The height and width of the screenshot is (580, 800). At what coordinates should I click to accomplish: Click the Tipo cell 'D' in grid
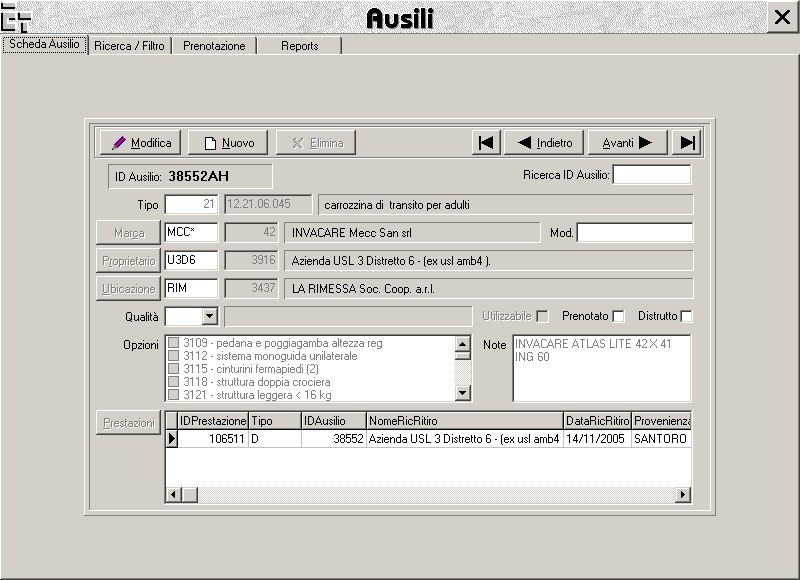(x=275, y=439)
